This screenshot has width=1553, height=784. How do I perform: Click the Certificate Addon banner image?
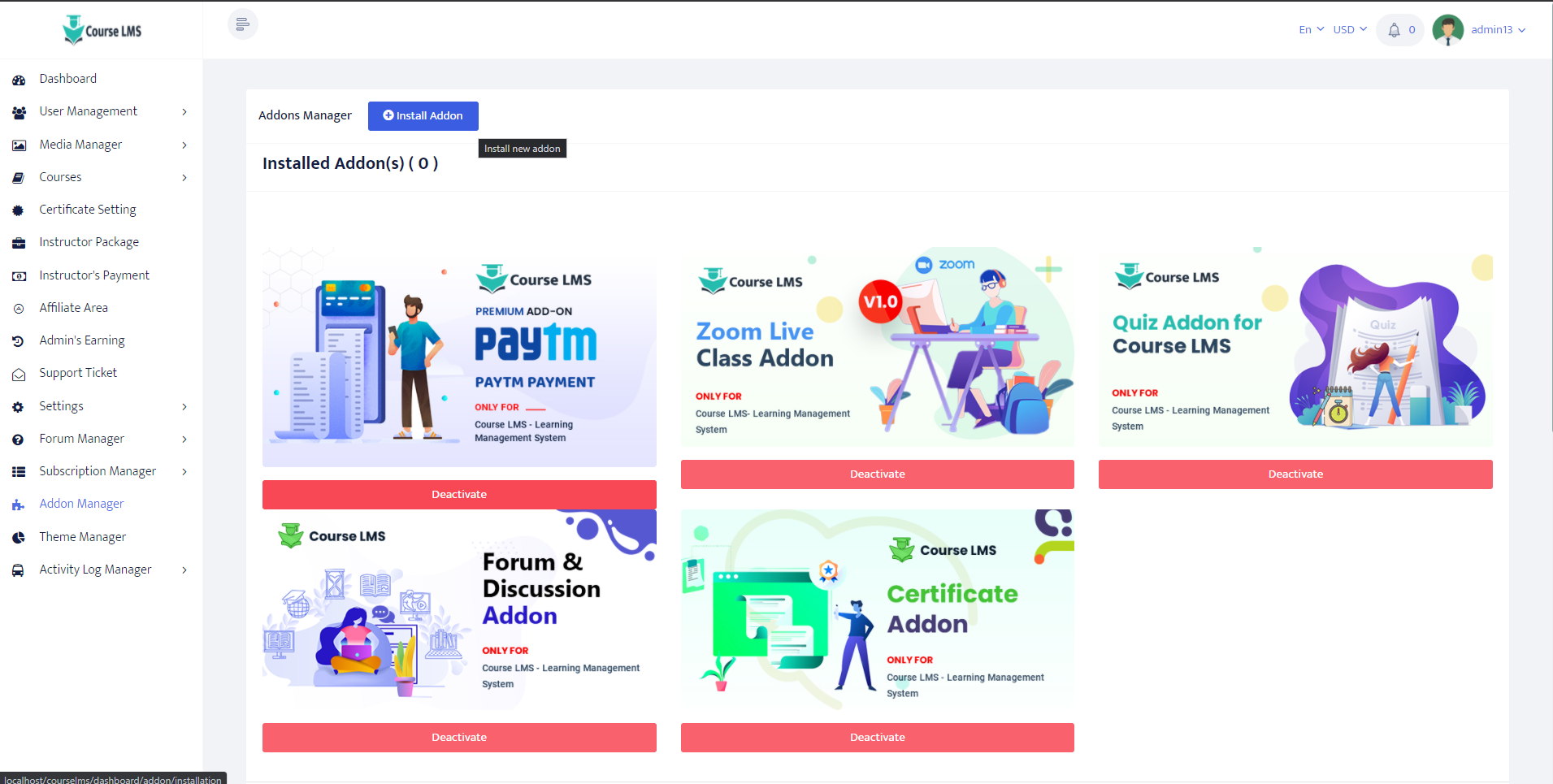point(878,610)
